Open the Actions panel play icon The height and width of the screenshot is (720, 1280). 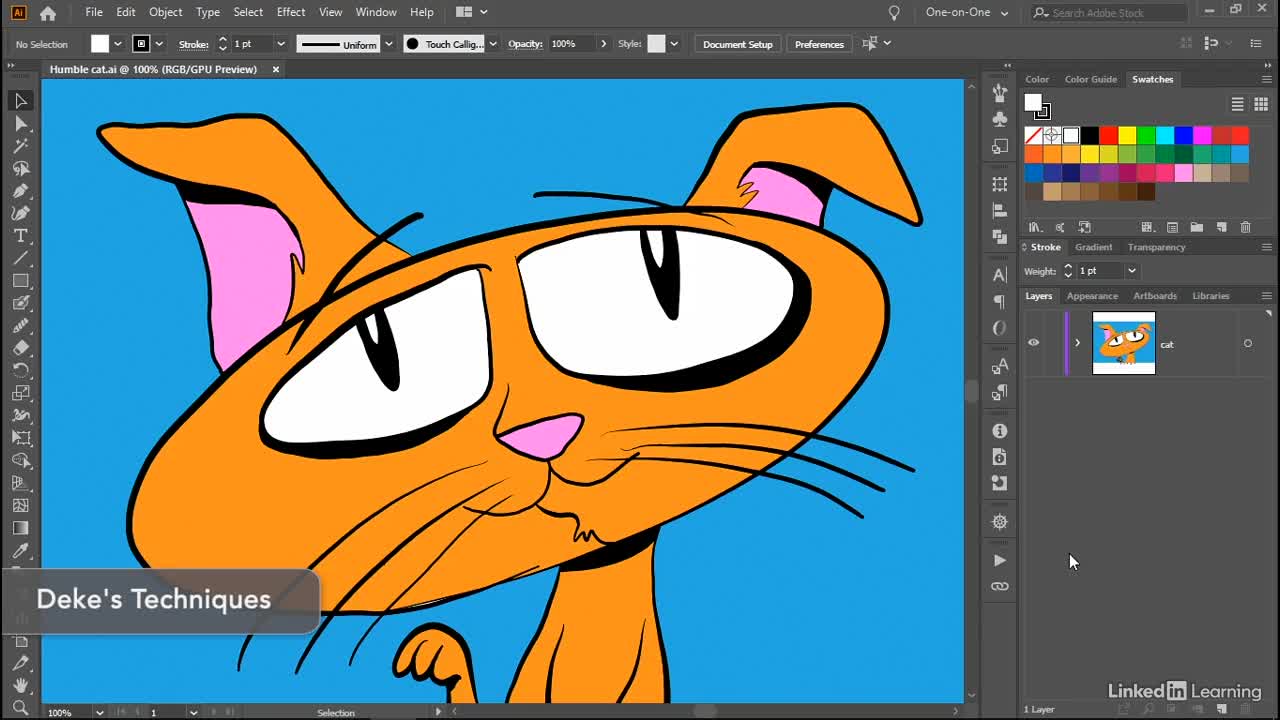(x=1000, y=560)
